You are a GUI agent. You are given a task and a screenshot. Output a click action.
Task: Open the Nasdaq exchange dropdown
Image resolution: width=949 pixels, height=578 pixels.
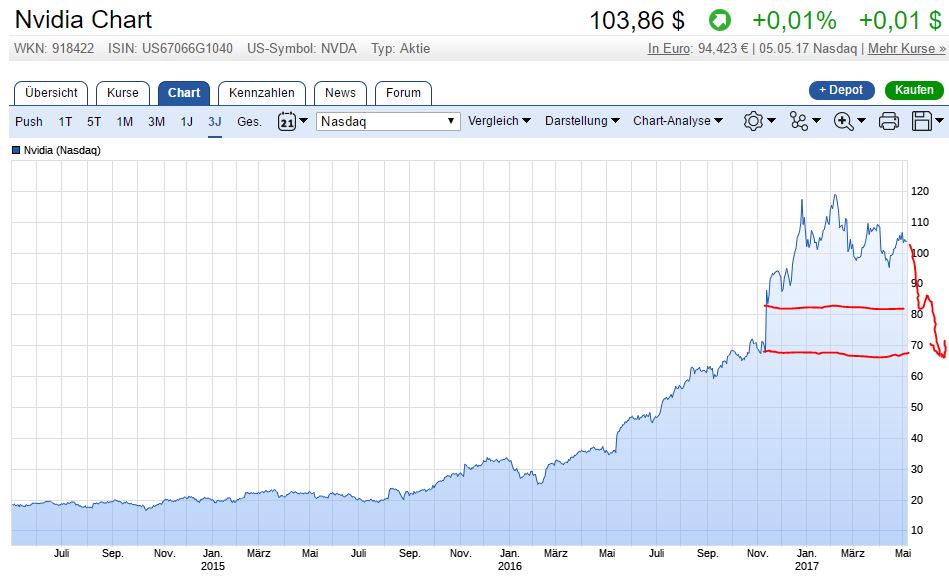[387, 121]
